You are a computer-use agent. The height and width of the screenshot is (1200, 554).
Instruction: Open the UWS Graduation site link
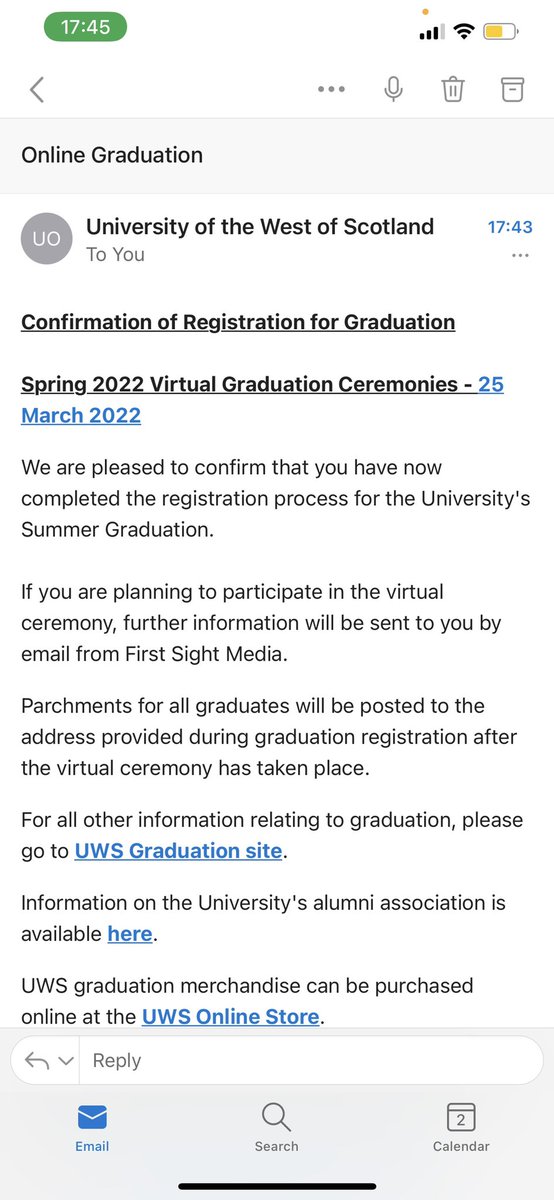click(179, 852)
